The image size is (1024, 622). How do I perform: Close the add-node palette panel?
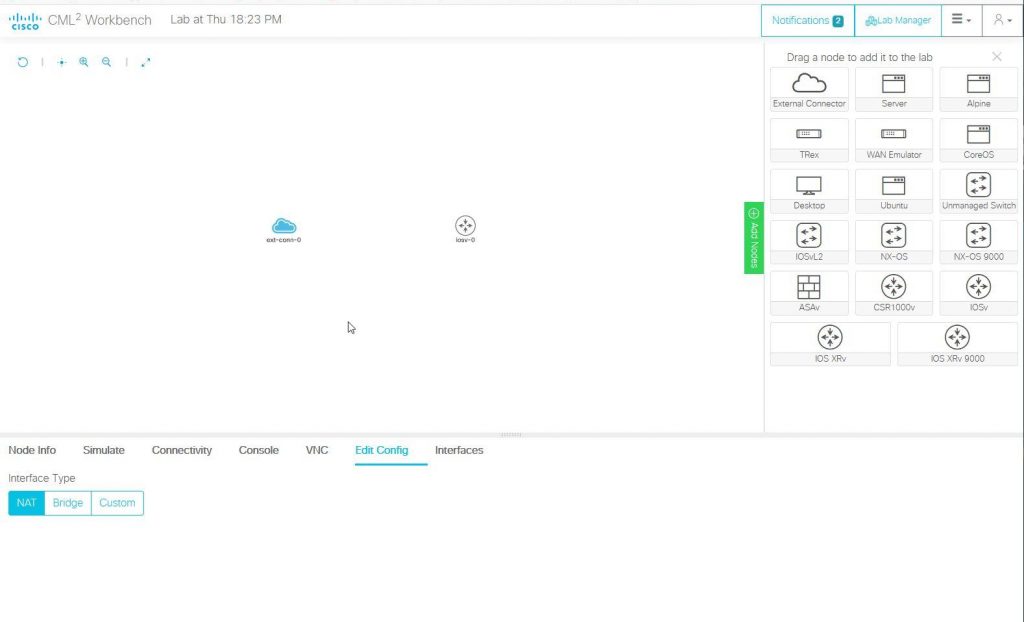(x=997, y=57)
